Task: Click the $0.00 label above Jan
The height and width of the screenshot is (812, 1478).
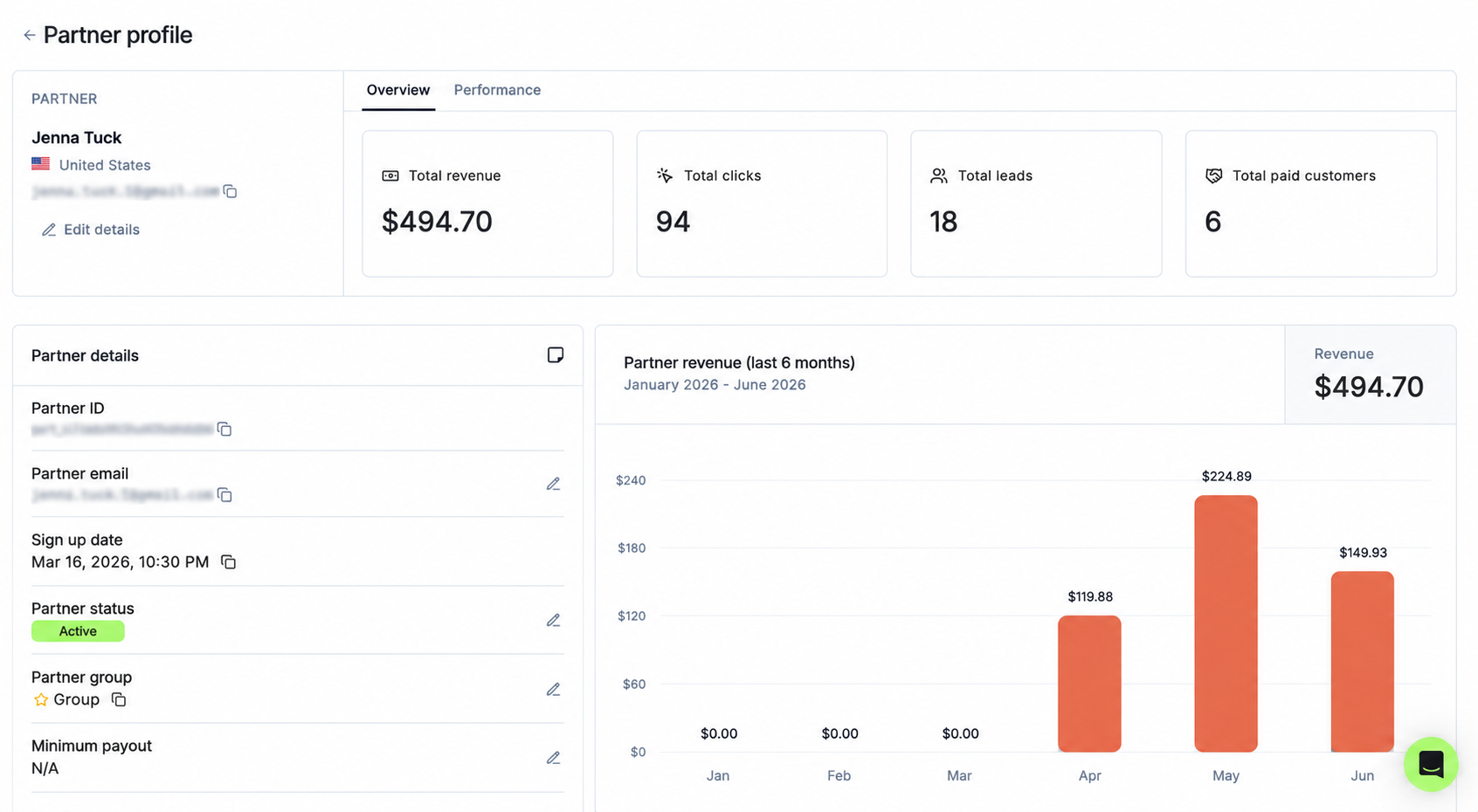Action: click(719, 733)
